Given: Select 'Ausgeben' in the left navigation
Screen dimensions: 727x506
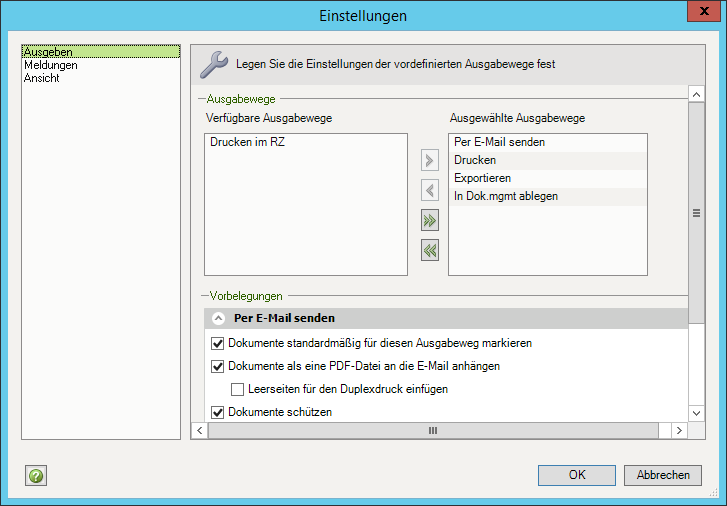Looking at the screenshot, I should 48,52.
